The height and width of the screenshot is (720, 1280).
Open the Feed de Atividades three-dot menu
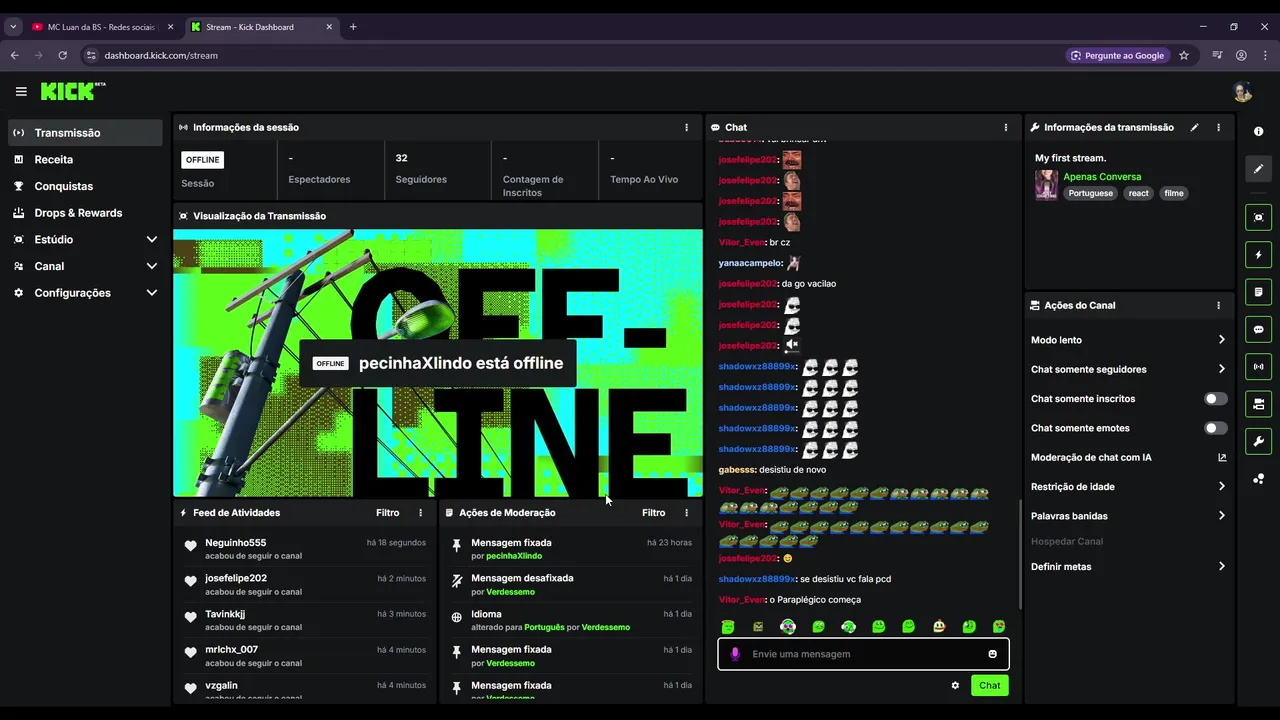(420, 512)
